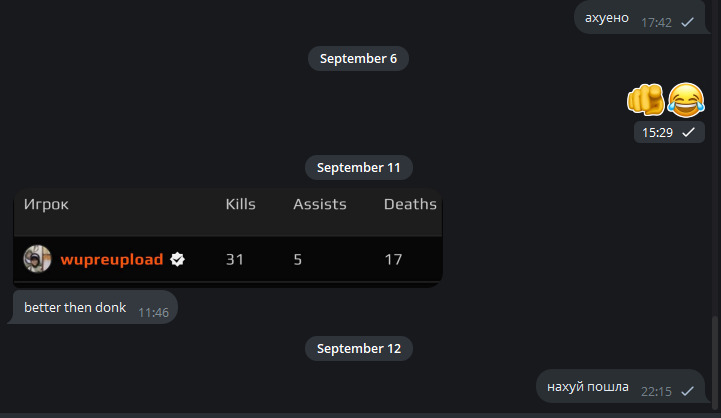This screenshot has width=721, height=418.
Task: Click the Игрок column header in the image
Action: pos(46,204)
